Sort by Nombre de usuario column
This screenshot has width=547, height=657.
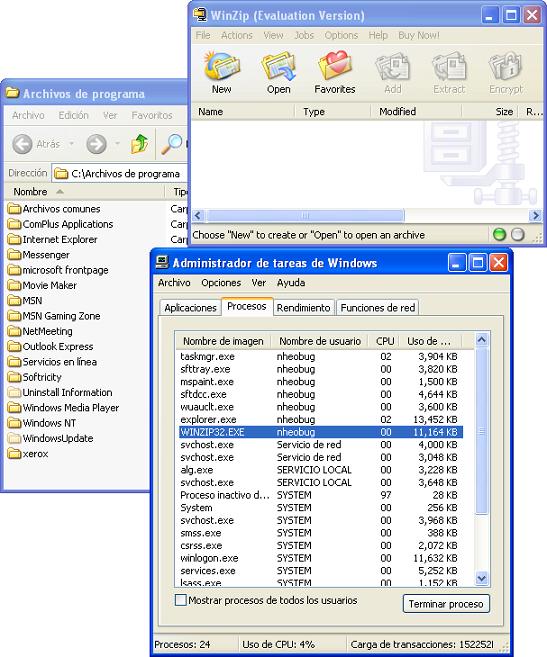pyautogui.click(x=319, y=341)
